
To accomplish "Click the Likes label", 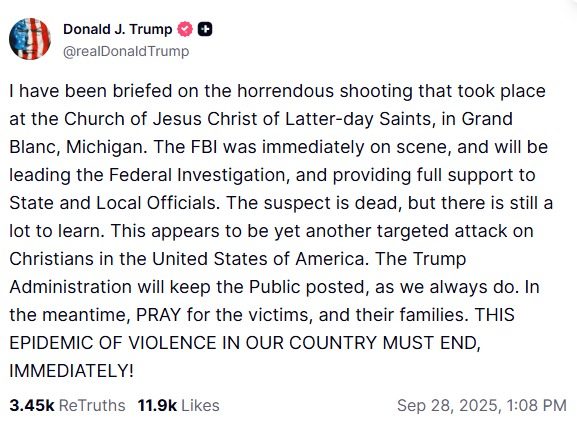I will (x=201, y=406).
